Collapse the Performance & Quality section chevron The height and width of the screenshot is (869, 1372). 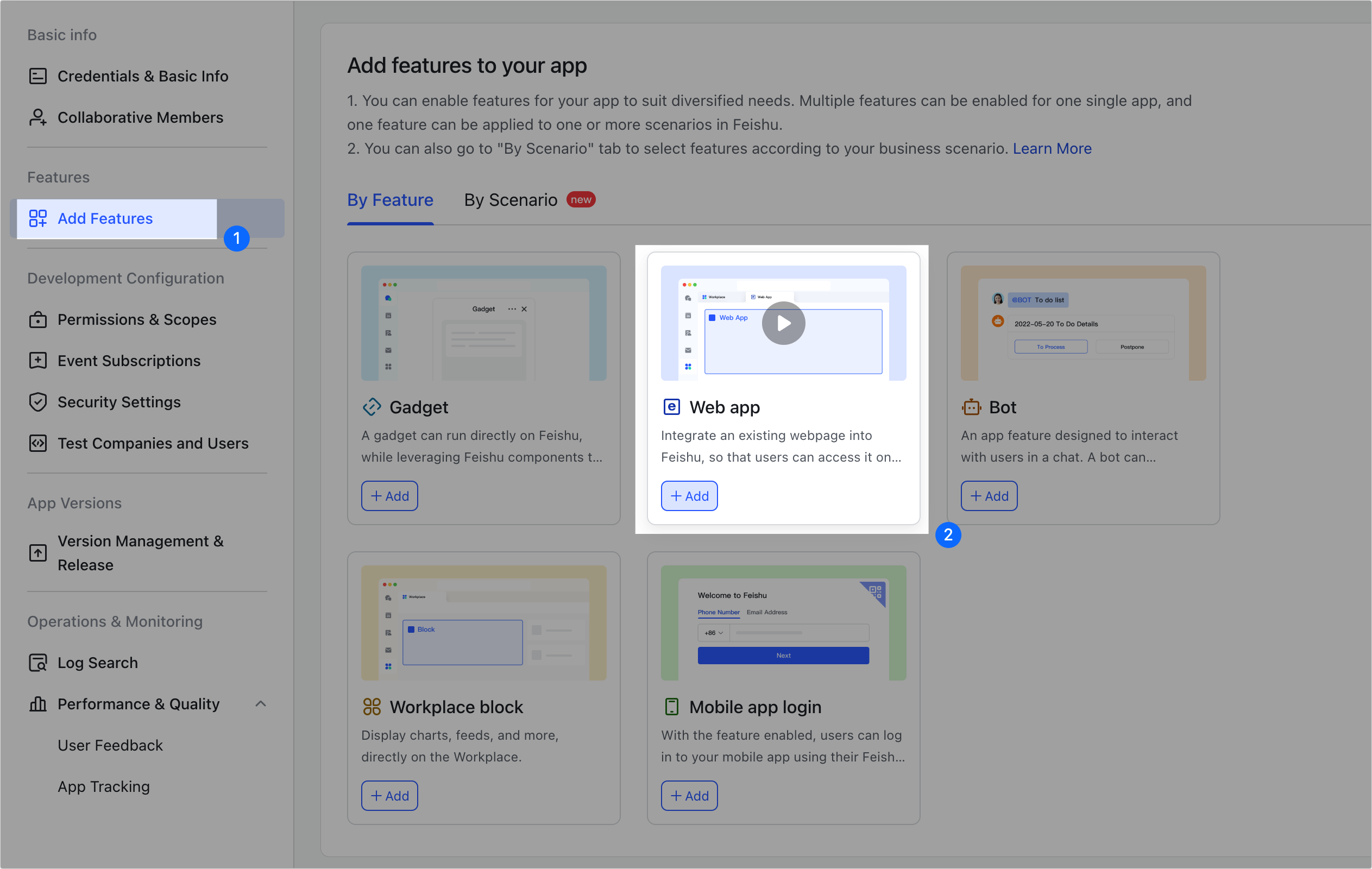click(x=260, y=704)
